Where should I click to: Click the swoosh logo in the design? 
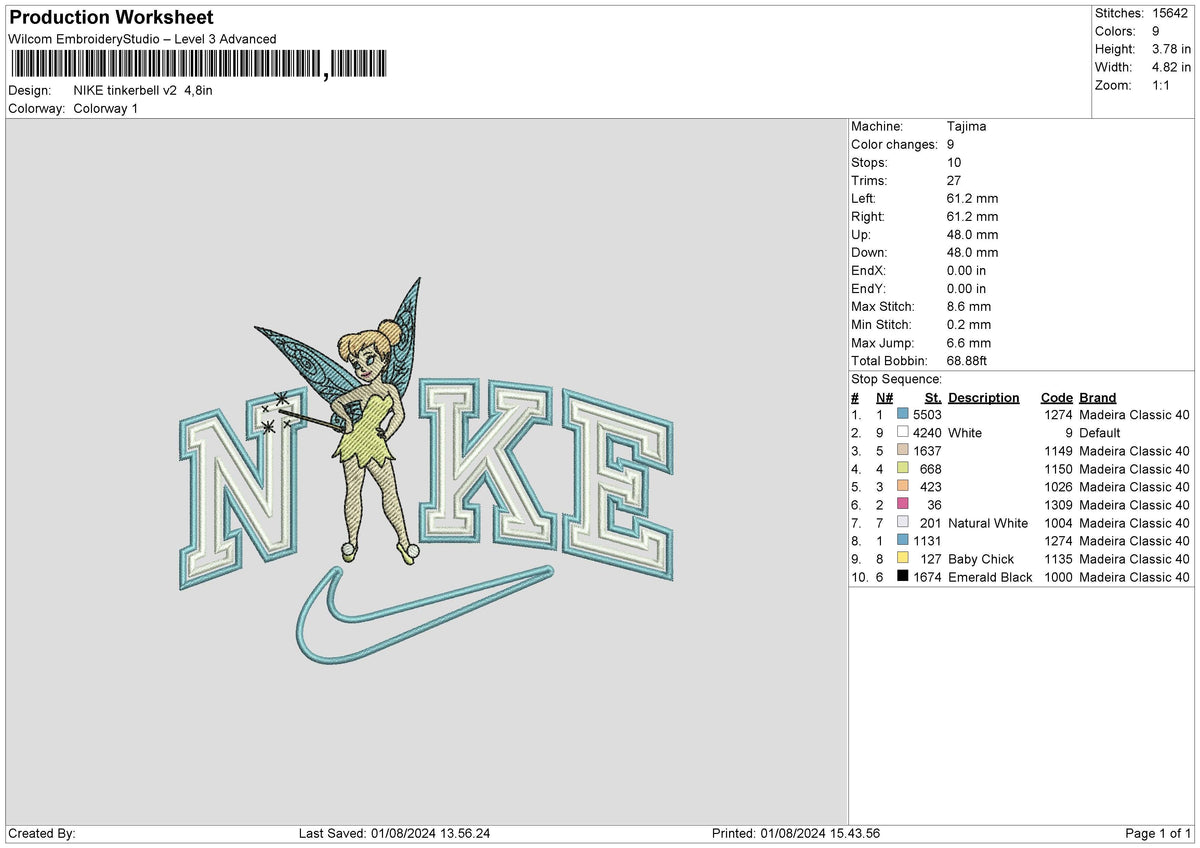[425, 615]
